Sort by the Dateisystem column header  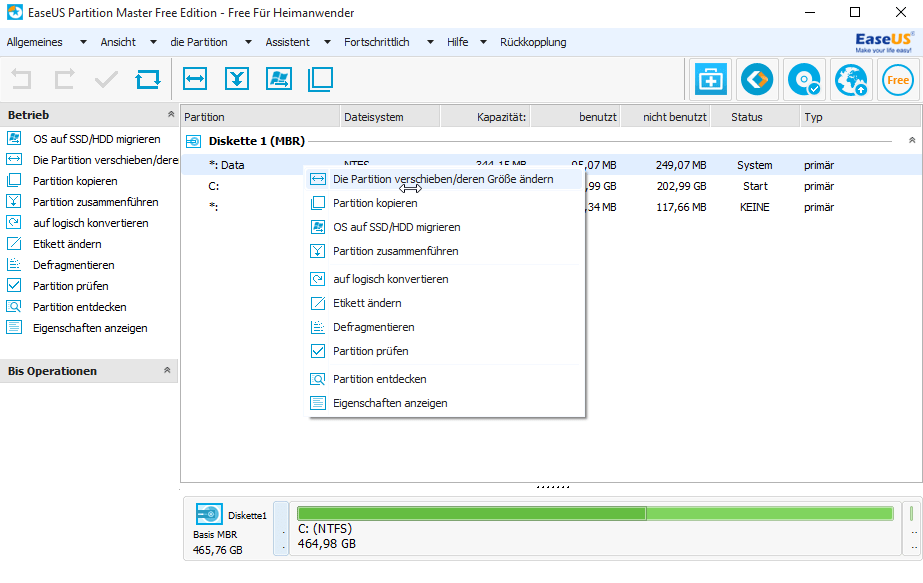(x=390, y=117)
